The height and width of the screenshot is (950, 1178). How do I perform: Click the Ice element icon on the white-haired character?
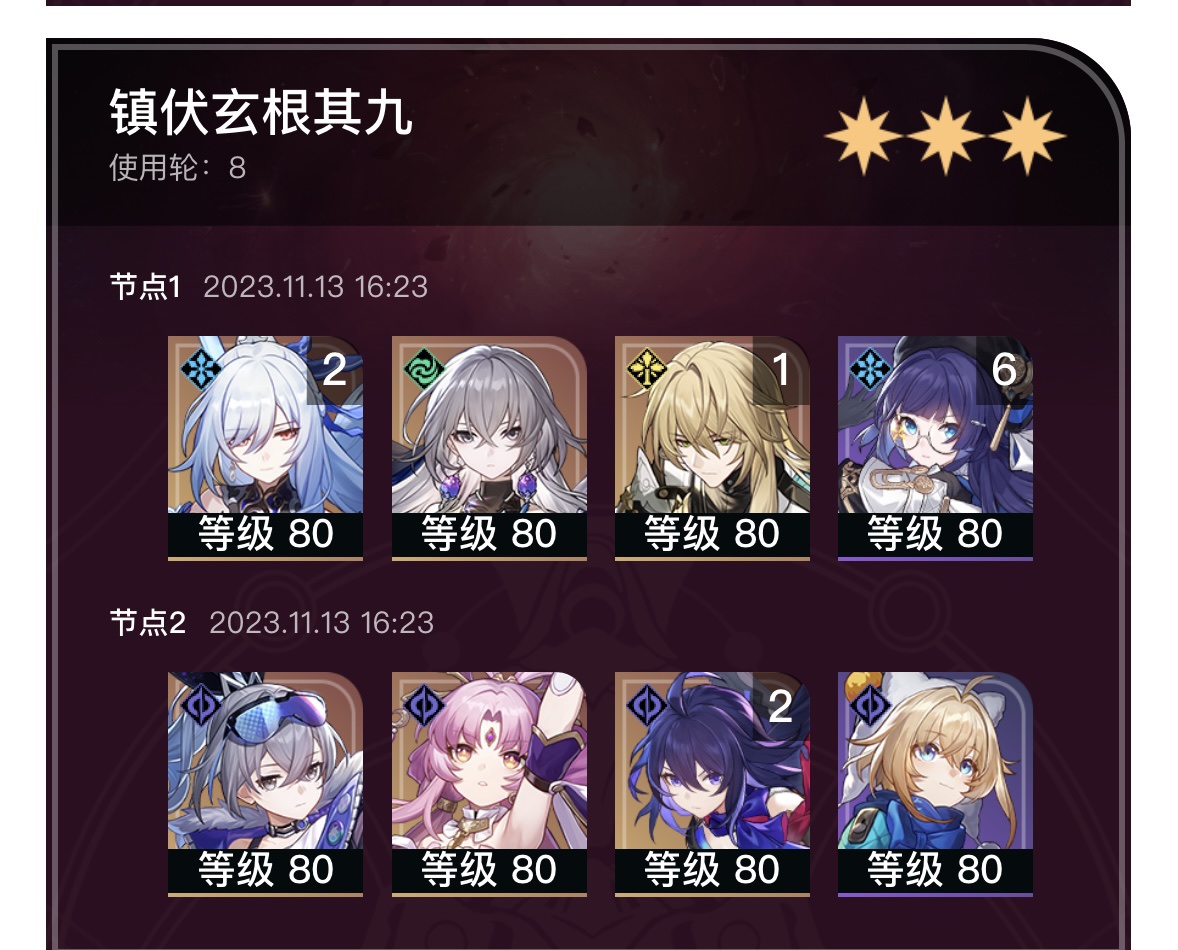tap(201, 369)
